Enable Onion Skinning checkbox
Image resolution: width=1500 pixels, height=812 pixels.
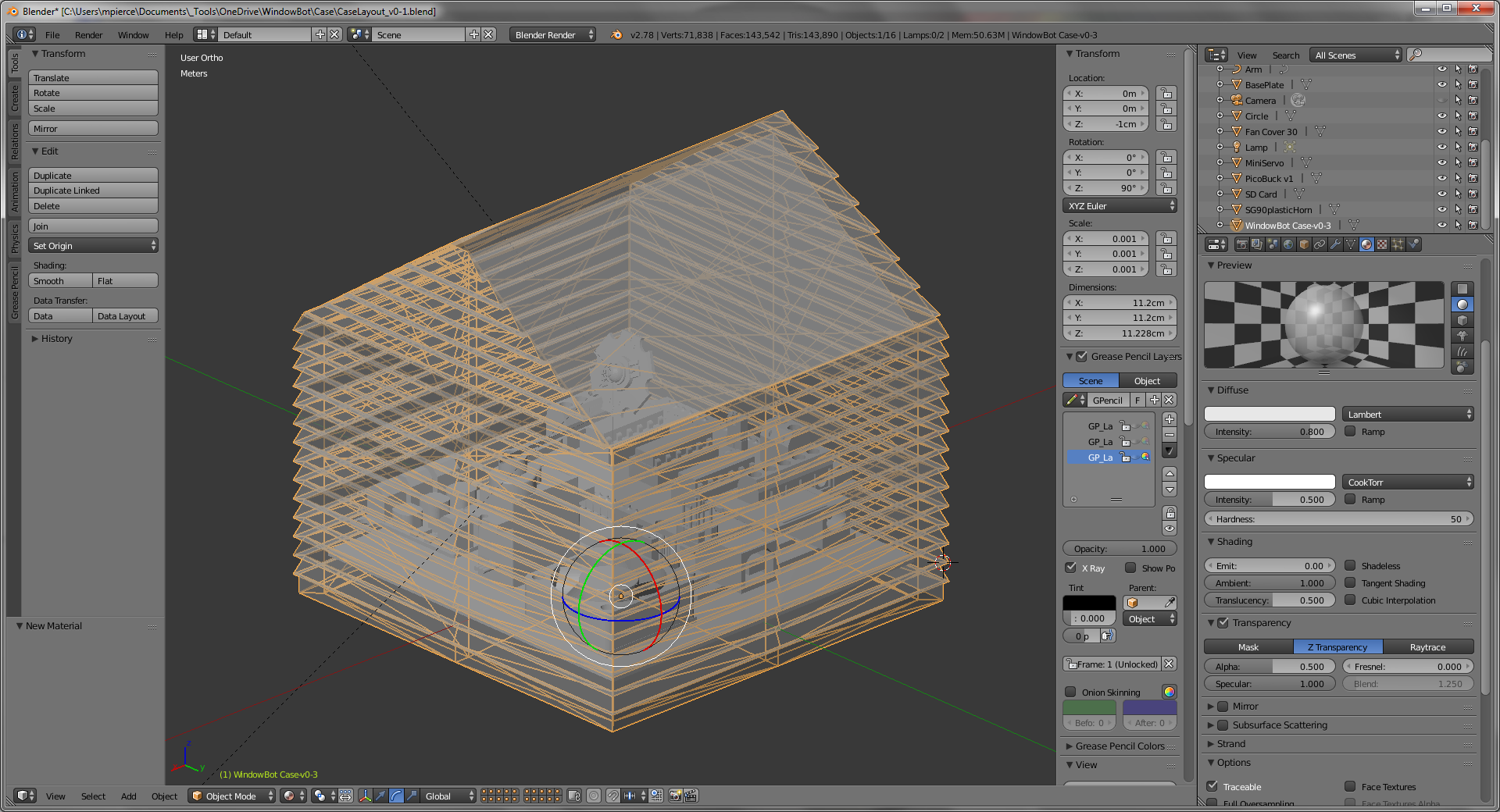point(1071,692)
